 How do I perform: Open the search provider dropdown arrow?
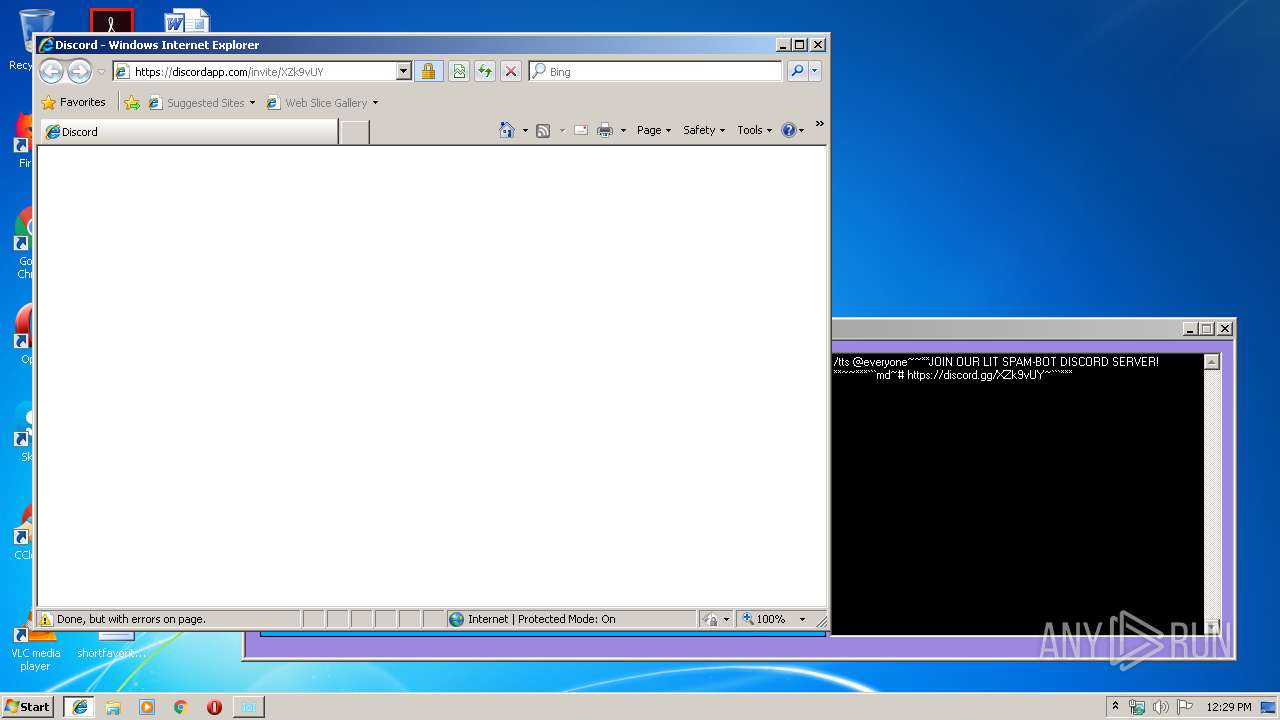coord(815,71)
